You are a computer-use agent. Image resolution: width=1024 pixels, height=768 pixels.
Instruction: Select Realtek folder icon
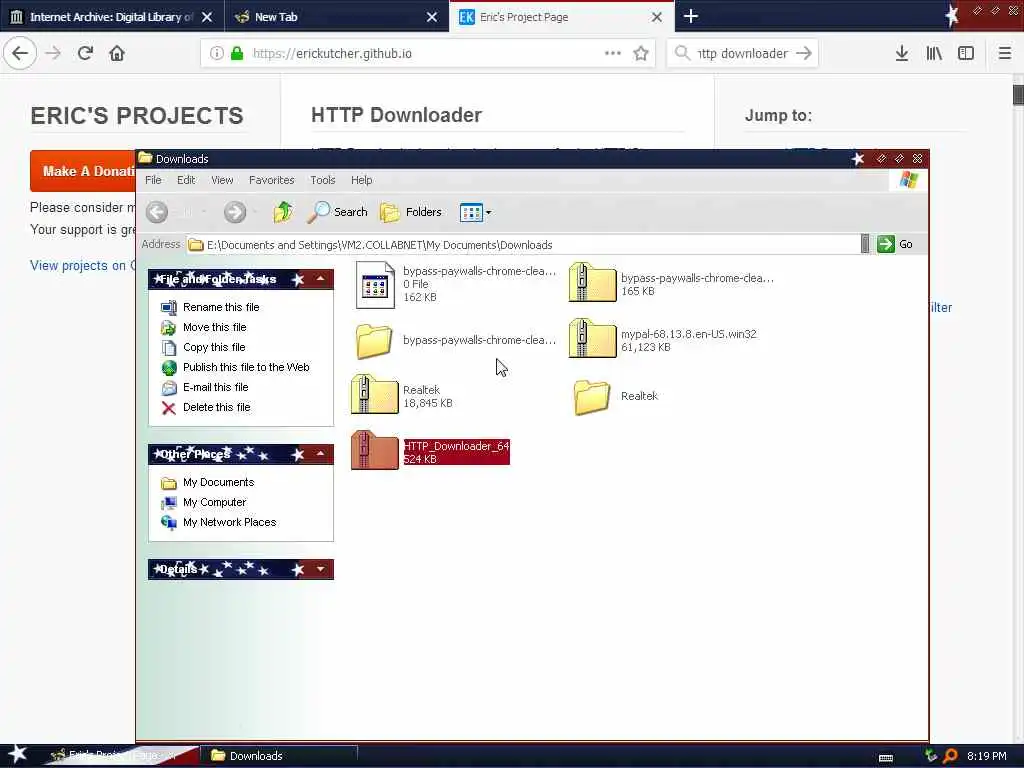592,397
